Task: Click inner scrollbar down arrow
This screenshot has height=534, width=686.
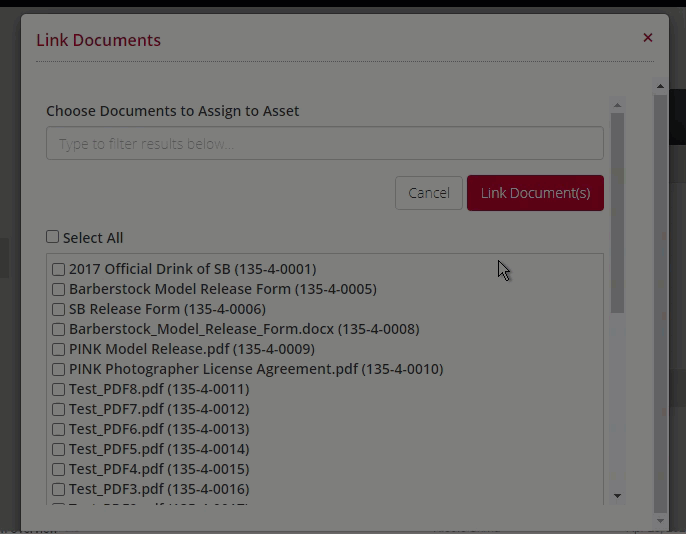Action: 617,496
